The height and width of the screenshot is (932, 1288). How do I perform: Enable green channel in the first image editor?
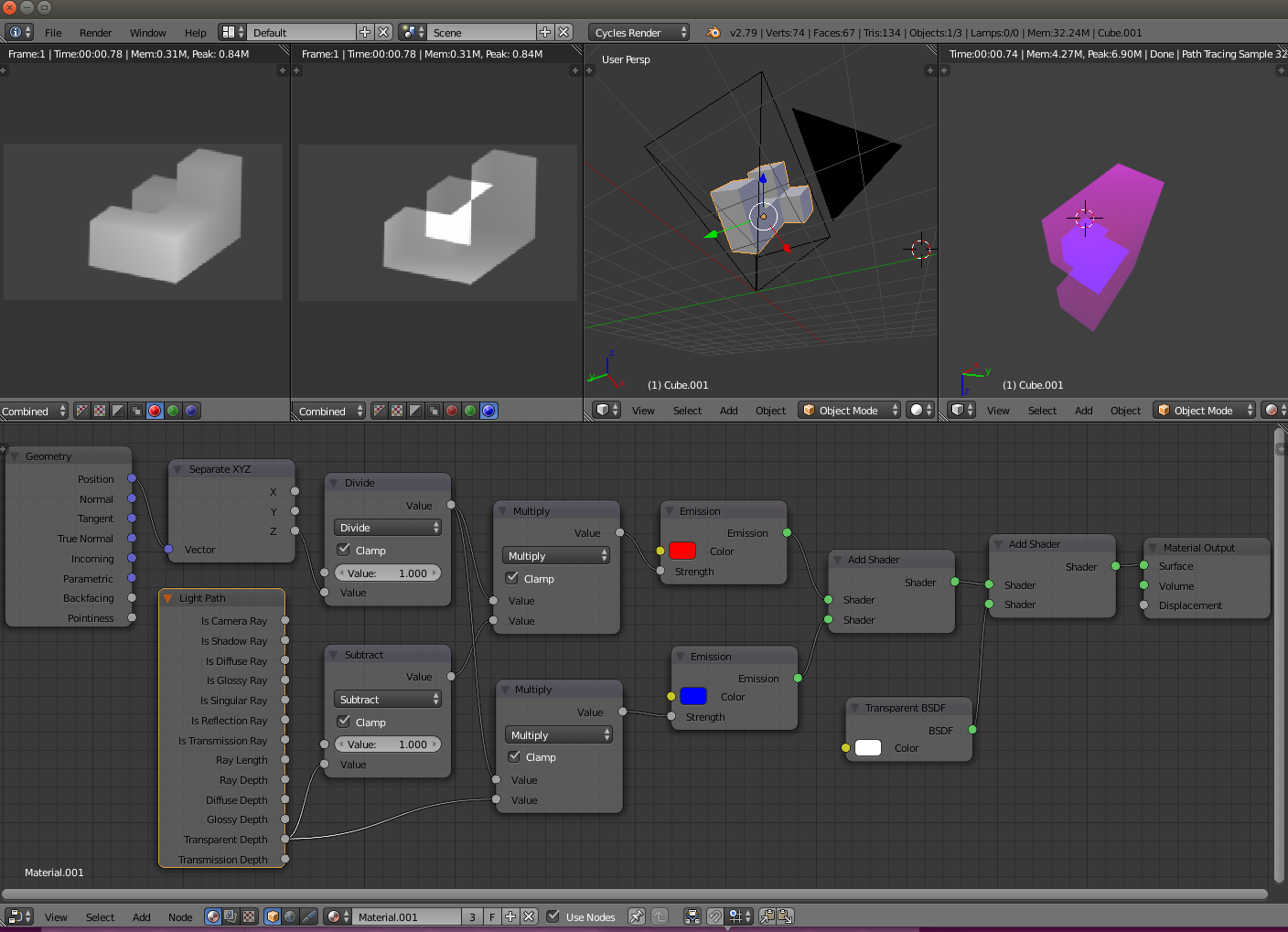coord(173,411)
